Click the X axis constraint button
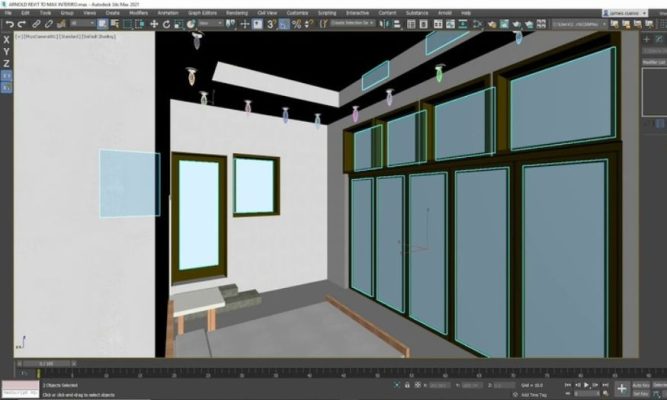This screenshot has height=400, width=667. tap(7, 40)
